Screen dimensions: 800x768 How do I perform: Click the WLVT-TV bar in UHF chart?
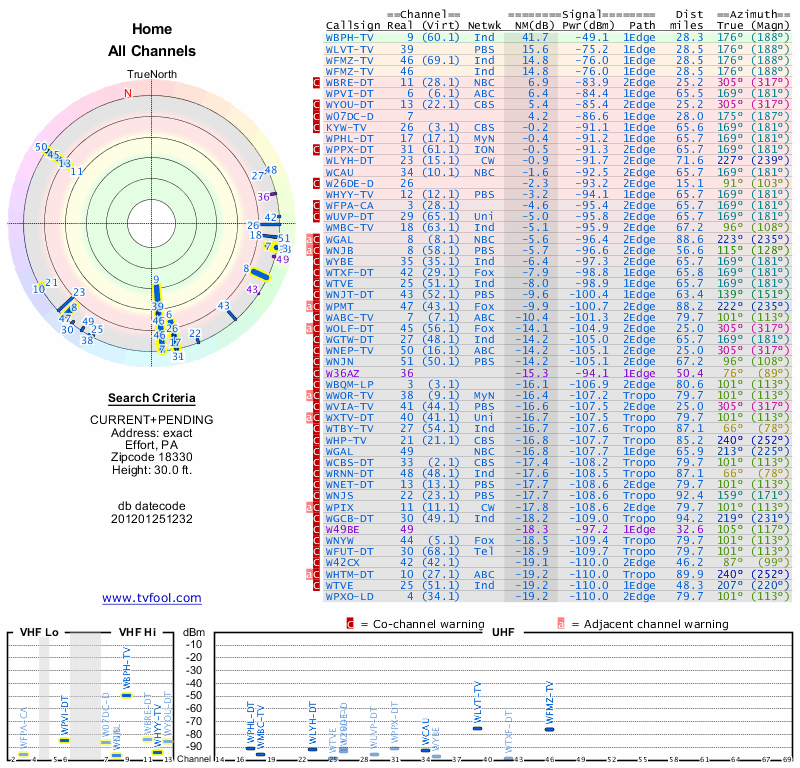coord(477,730)
